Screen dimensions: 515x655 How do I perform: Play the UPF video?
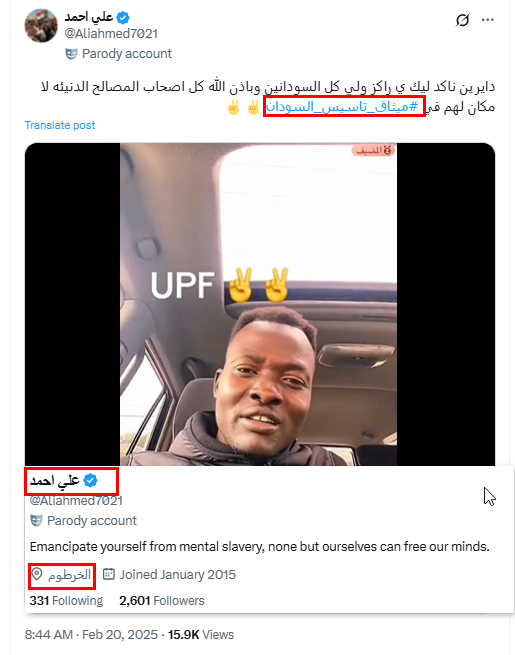click(x=258, y=304)
